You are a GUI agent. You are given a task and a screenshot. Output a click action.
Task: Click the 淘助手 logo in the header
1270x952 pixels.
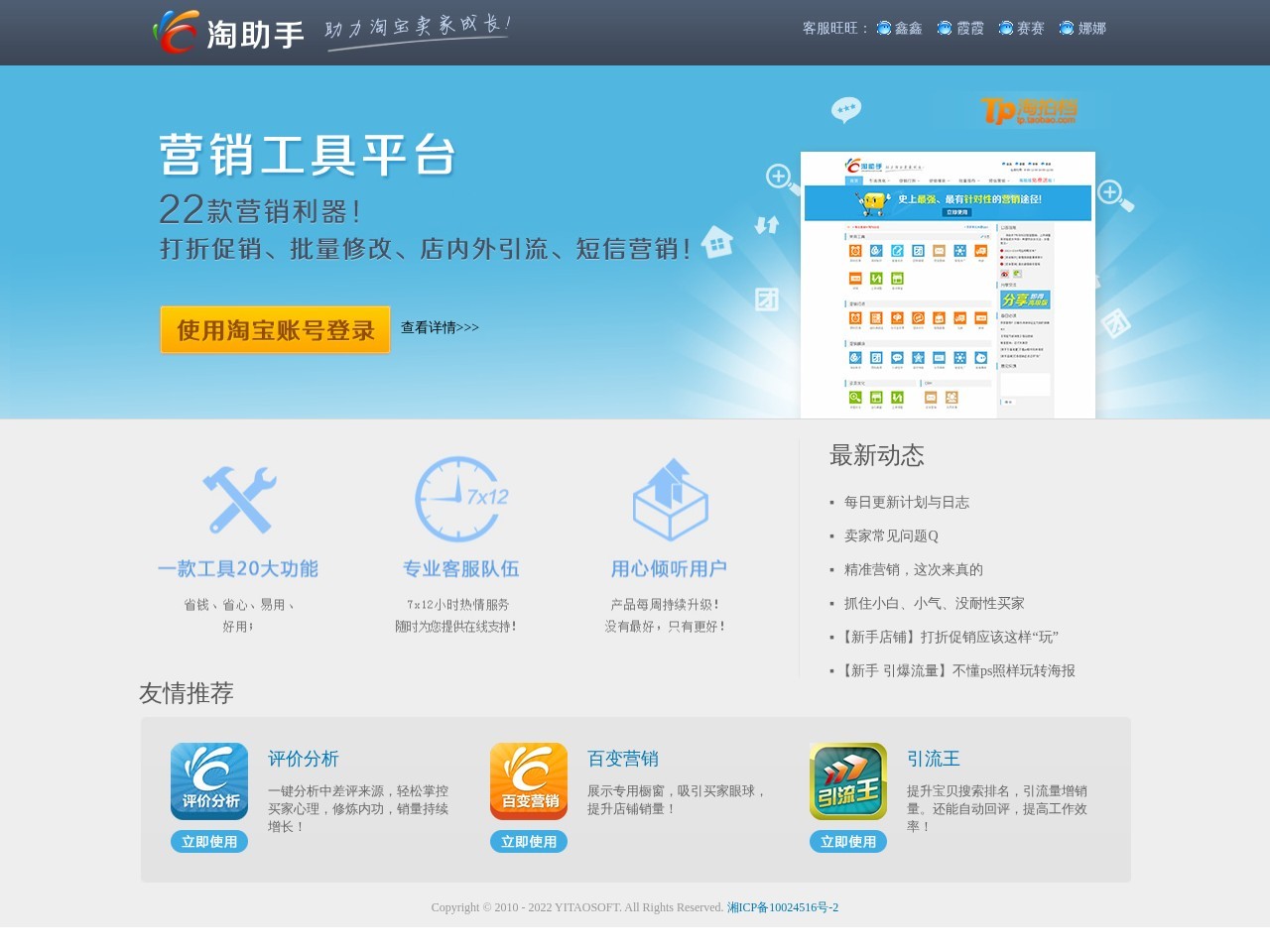pyautogui.click(x=228, y=32)
